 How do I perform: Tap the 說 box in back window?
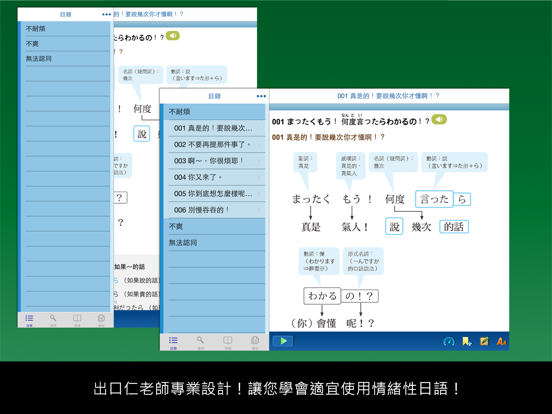(142, 134)
